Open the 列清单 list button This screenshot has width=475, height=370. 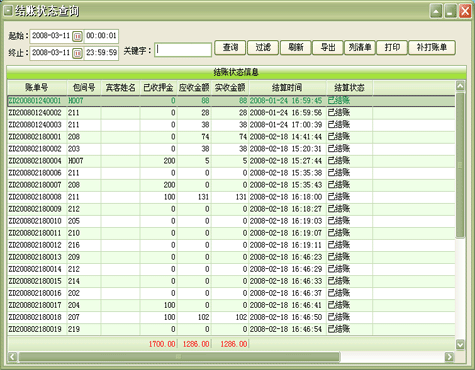click(x=360, y=48)
